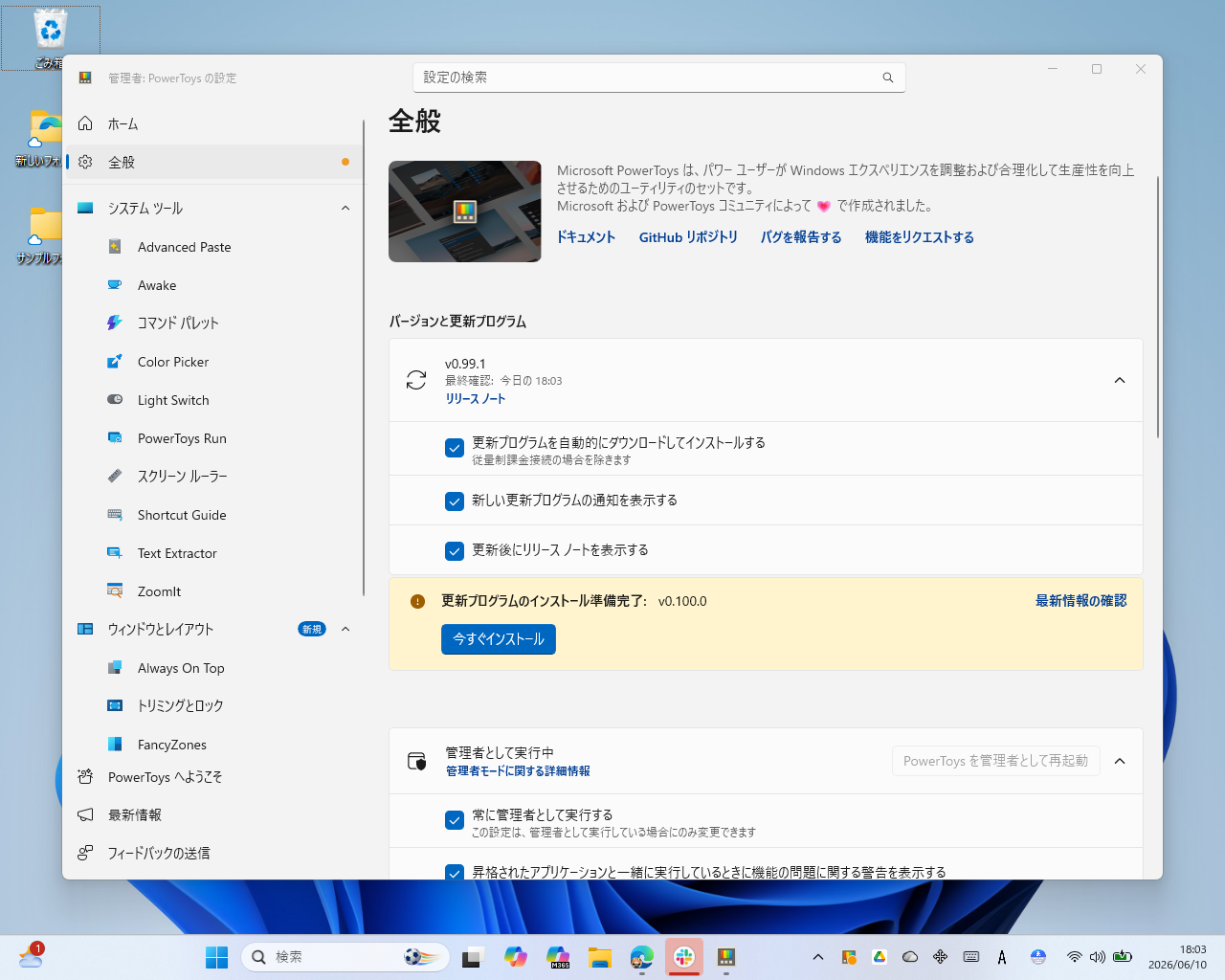This screenshot has width=1225, height=980.
Task: Click the taskbar 検索 search box
Action: [x=345, y=957]
